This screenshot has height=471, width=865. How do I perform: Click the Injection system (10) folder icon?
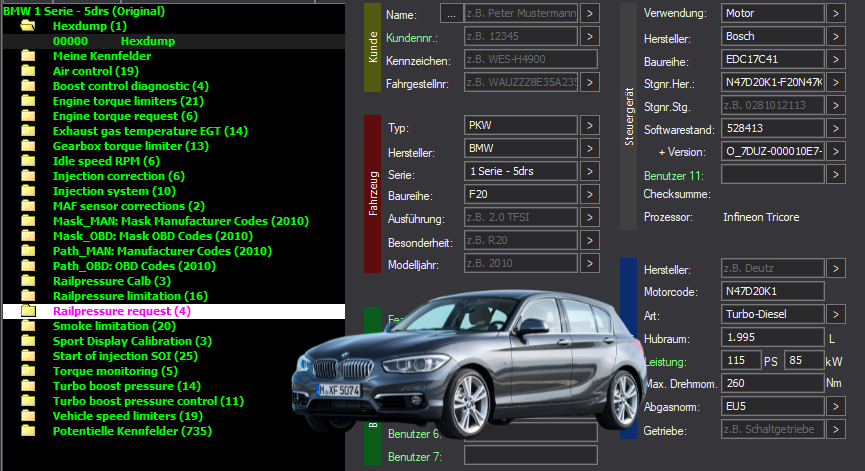point(28,191)
